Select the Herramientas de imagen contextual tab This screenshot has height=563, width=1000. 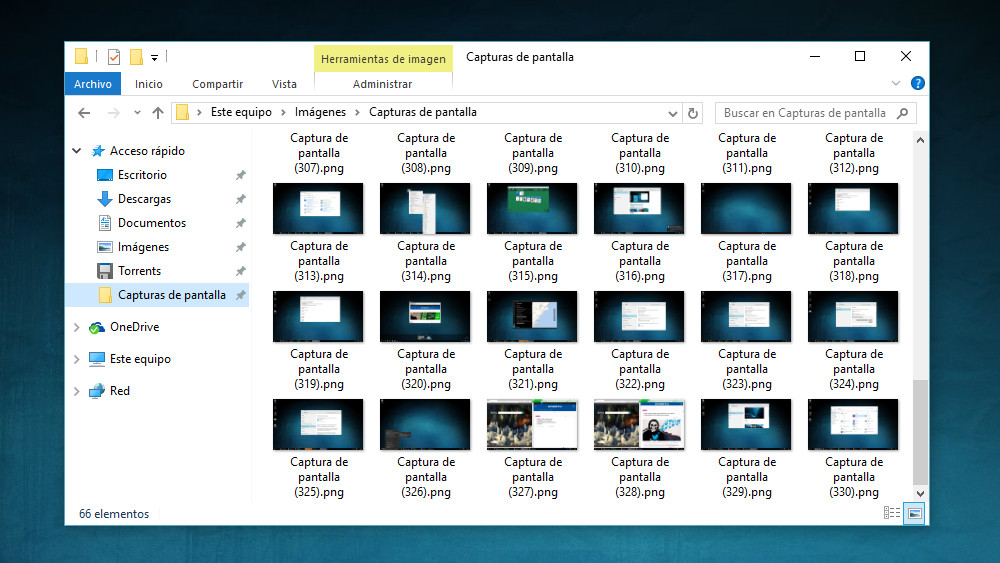pos(383,59)
